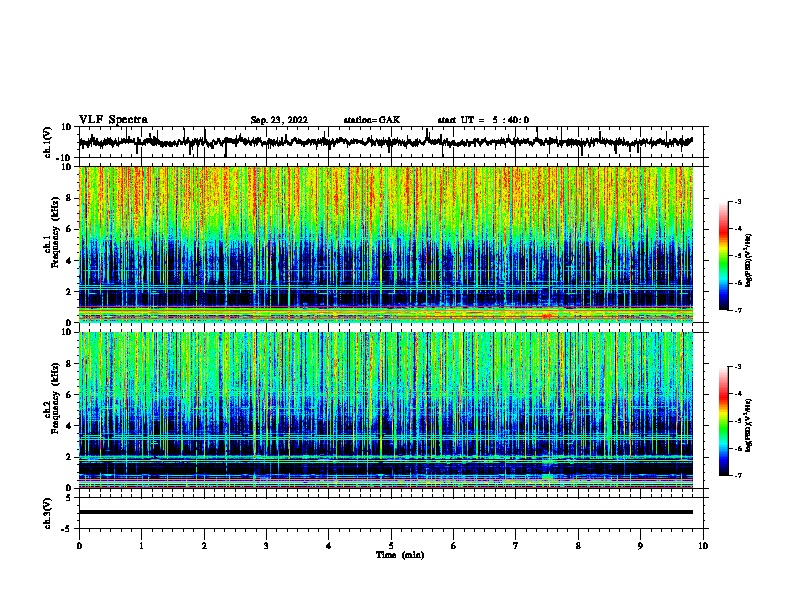The width and height of the screenshot is (792, 612).
Task: Click the "start UT = 5:40:0" header text
Action: tap(483, 120)
